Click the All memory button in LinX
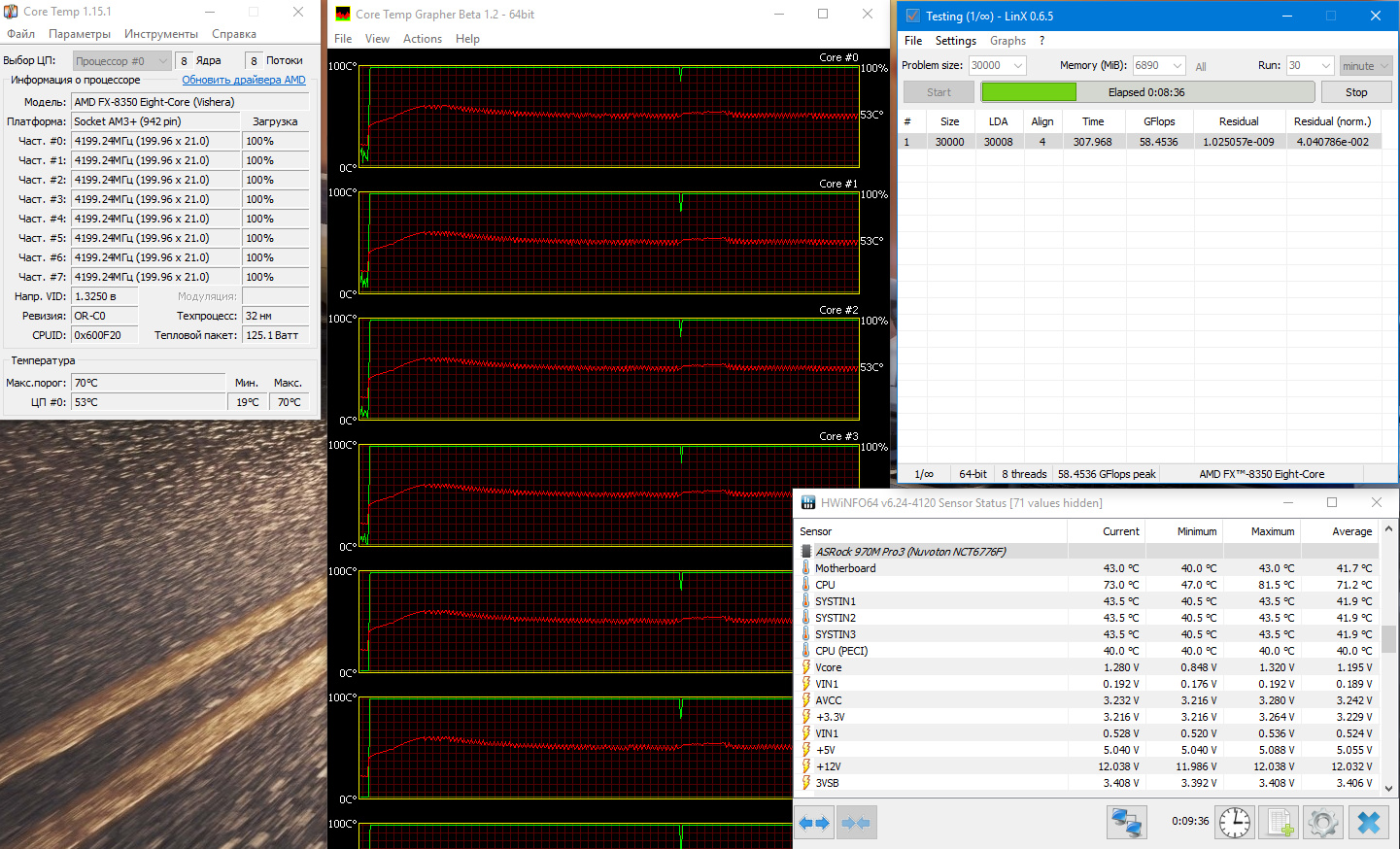Viewport: 1400px width, 849px height. [x=1201, y=66]
